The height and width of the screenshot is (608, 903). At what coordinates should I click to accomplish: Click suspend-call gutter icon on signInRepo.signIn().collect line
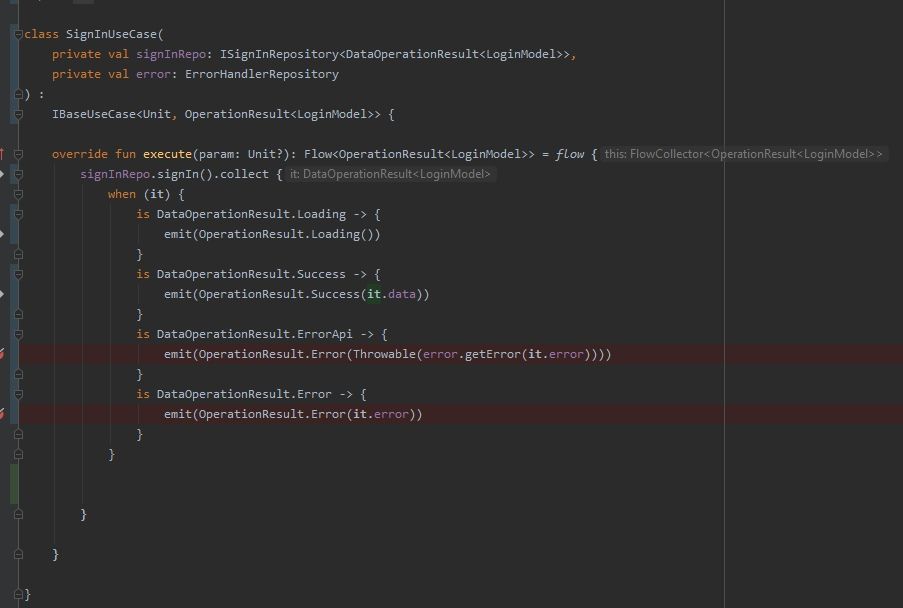[x=2, y=174]
